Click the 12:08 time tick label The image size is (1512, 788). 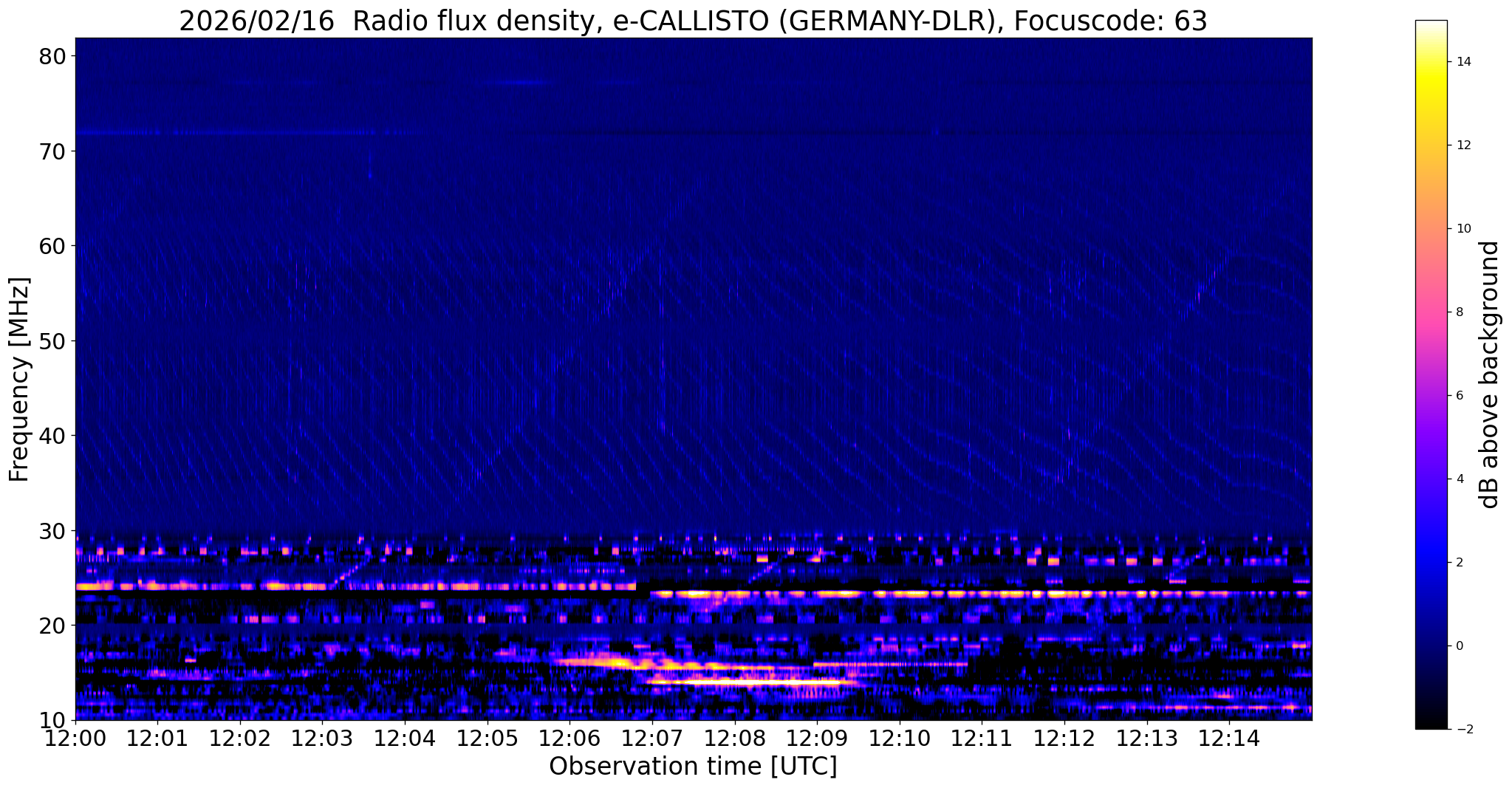[735, 738]
